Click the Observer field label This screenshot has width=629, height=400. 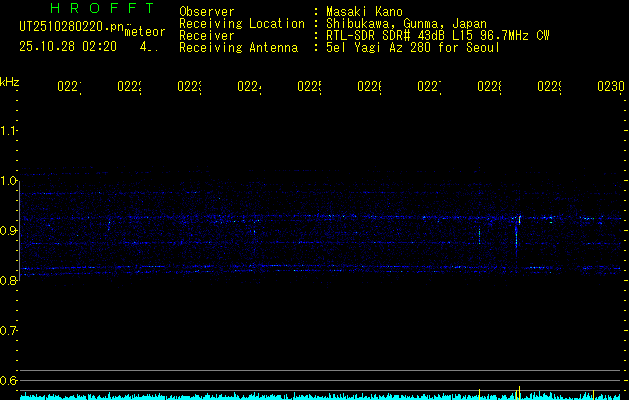pyautogui.click(x=207, y=12)
